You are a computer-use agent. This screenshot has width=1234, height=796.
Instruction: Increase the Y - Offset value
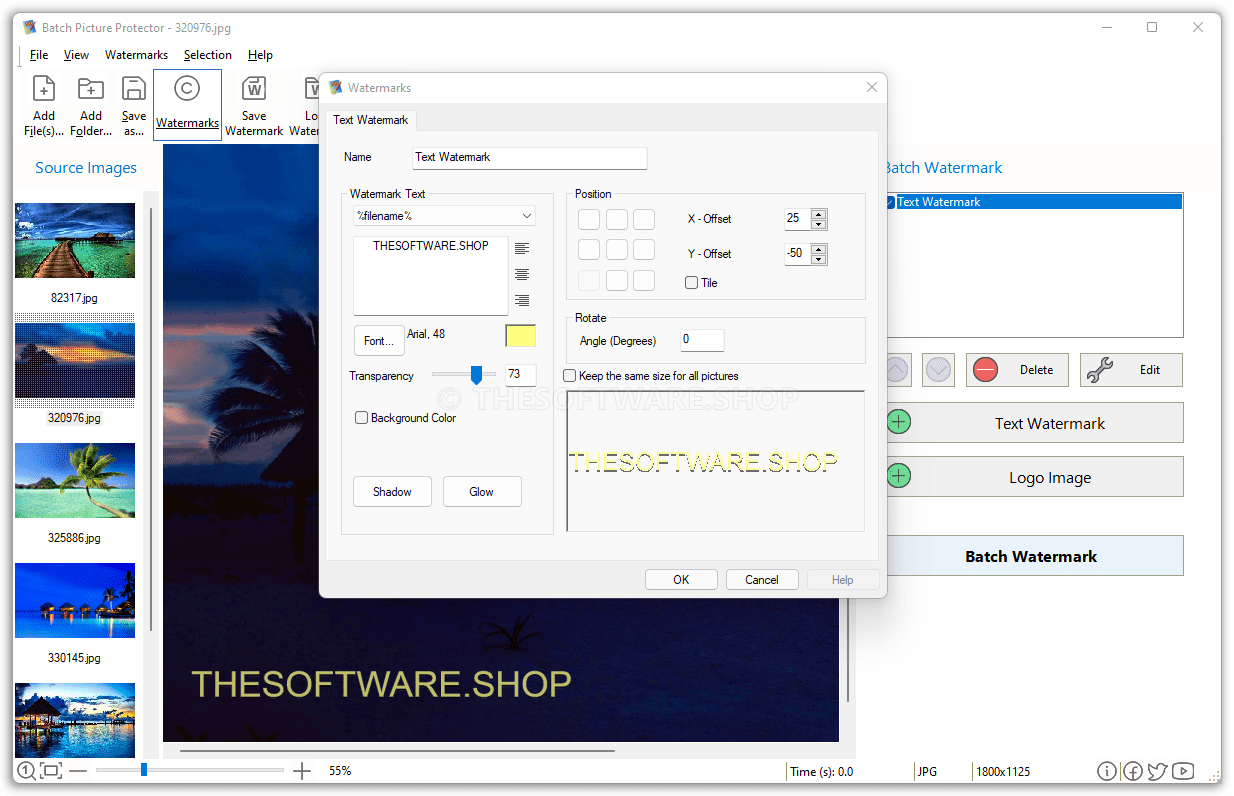coord(819,249)
